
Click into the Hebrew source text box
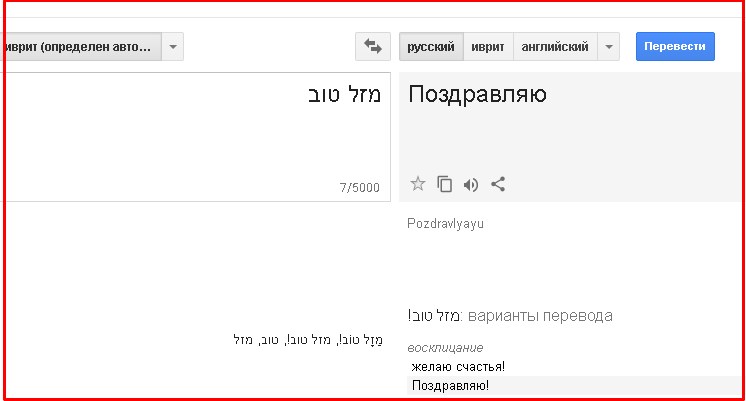tap(200, 130)
